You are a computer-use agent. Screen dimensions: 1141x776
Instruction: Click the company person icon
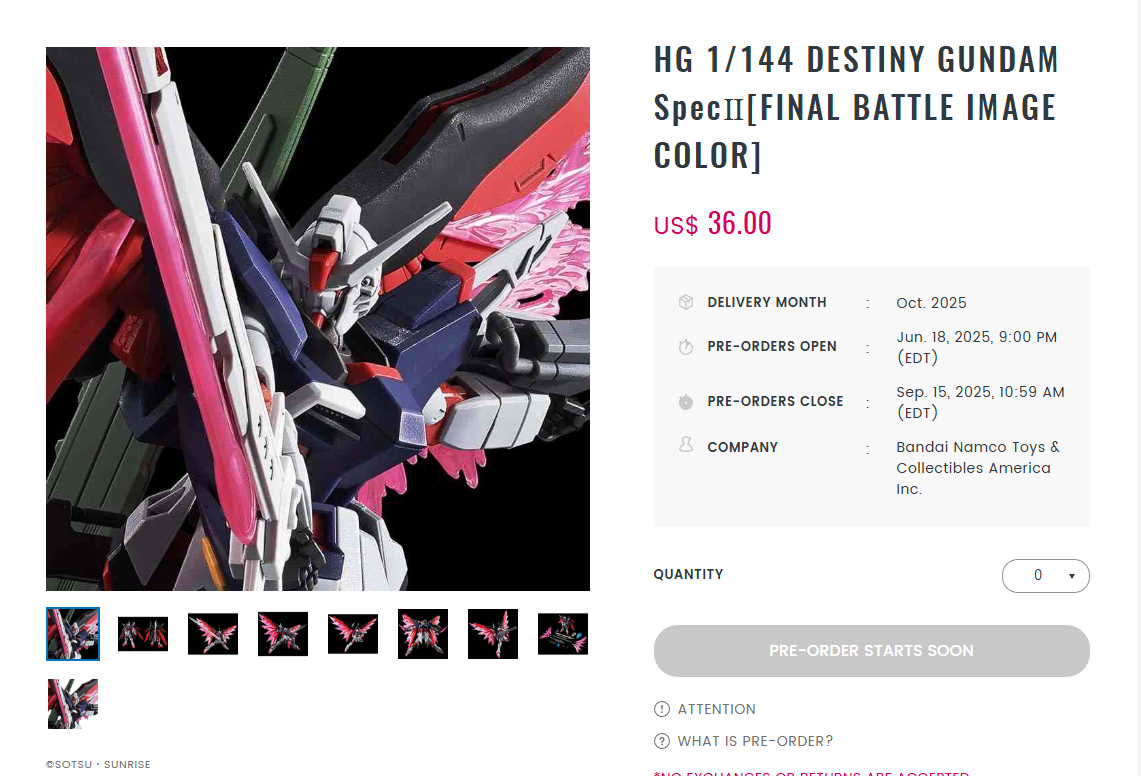[x=685, y=445]
